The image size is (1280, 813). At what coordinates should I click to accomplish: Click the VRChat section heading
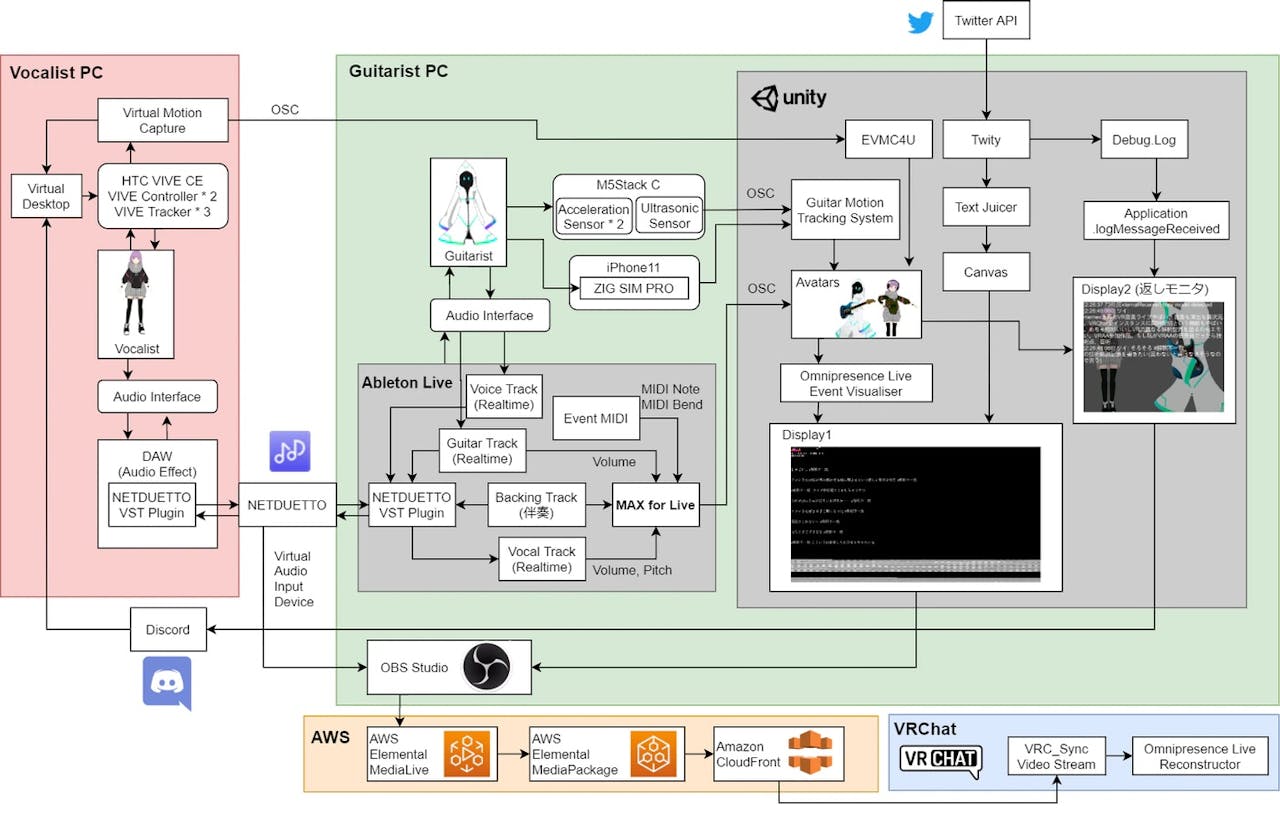coord(924,729)
